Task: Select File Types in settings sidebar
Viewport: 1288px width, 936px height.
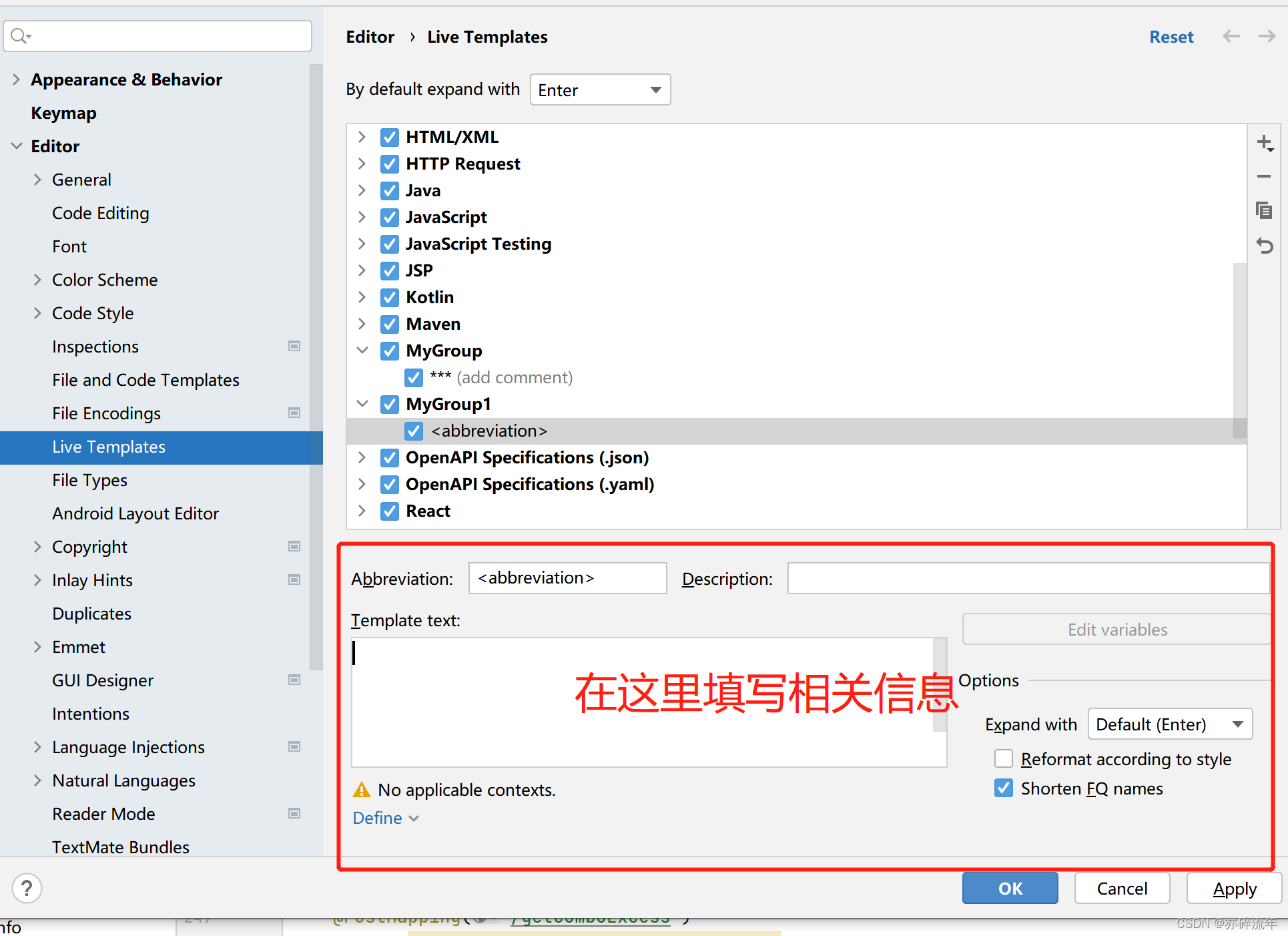Action: pyautogui.click(x=89, y=480)
